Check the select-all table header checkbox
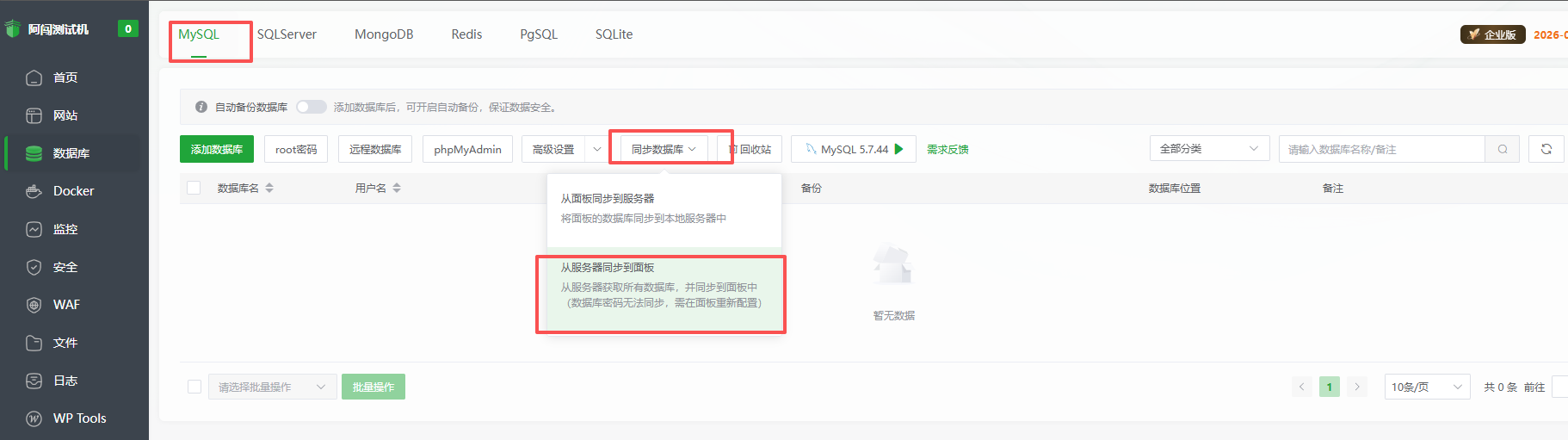1568x440 pixels. (194, 188)
